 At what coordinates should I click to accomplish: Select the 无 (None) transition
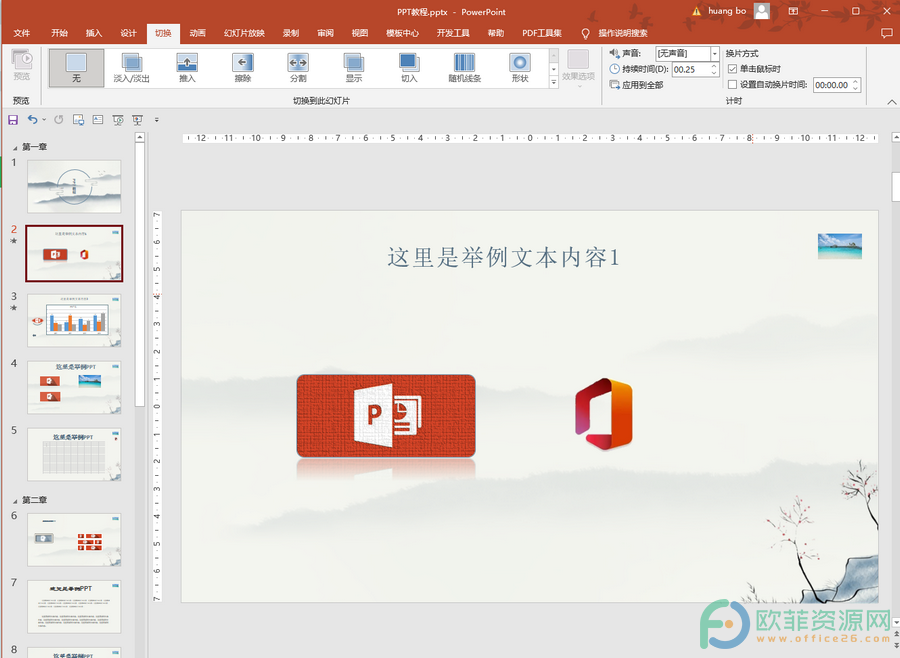tap(76, 68)
